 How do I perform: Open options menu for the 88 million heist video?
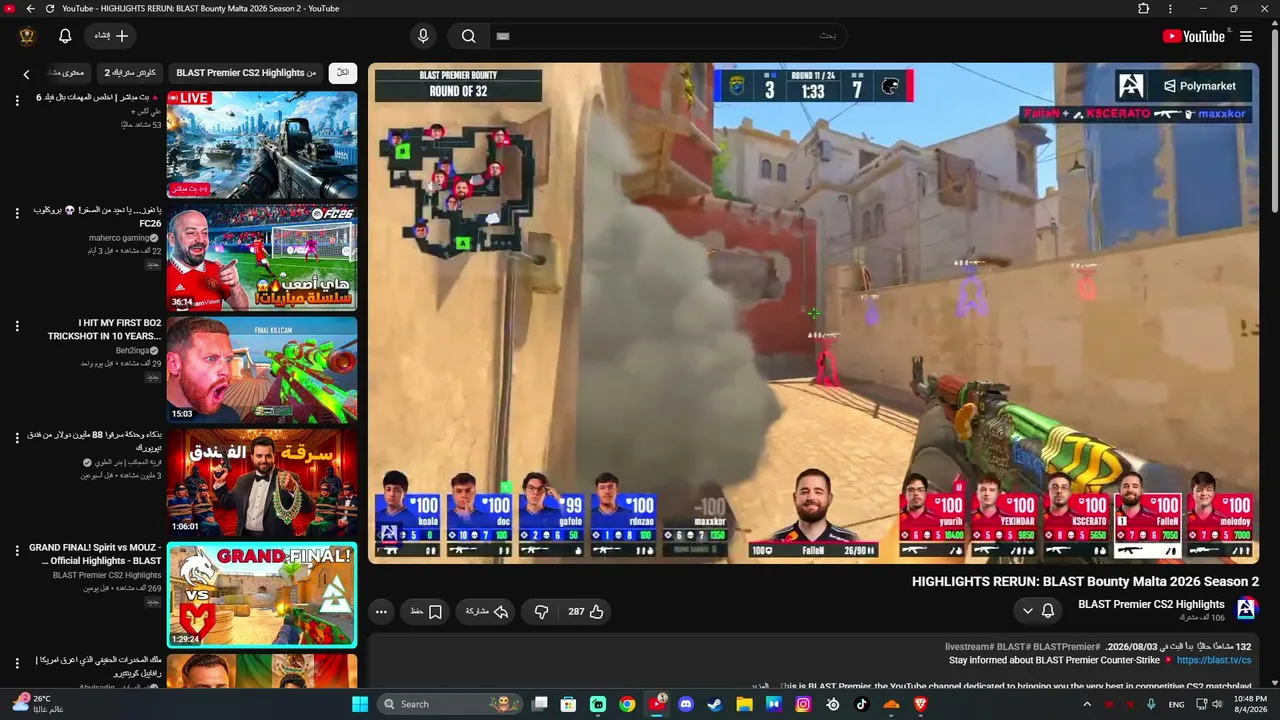(17, 438)
